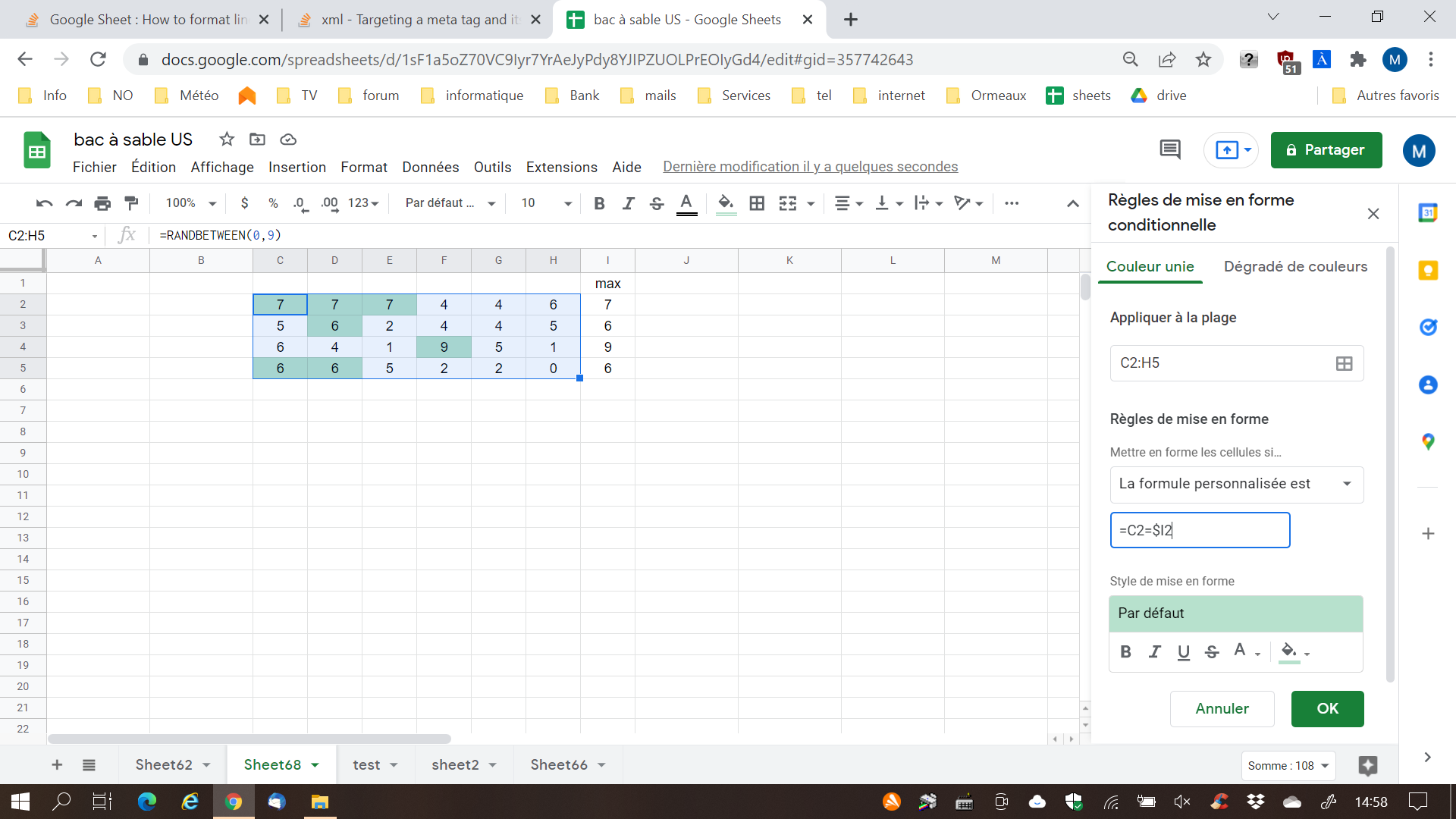This screenshot has width=1456, height=819.
Task: Increase decimal places icon
Action: (x=330, y=203)
